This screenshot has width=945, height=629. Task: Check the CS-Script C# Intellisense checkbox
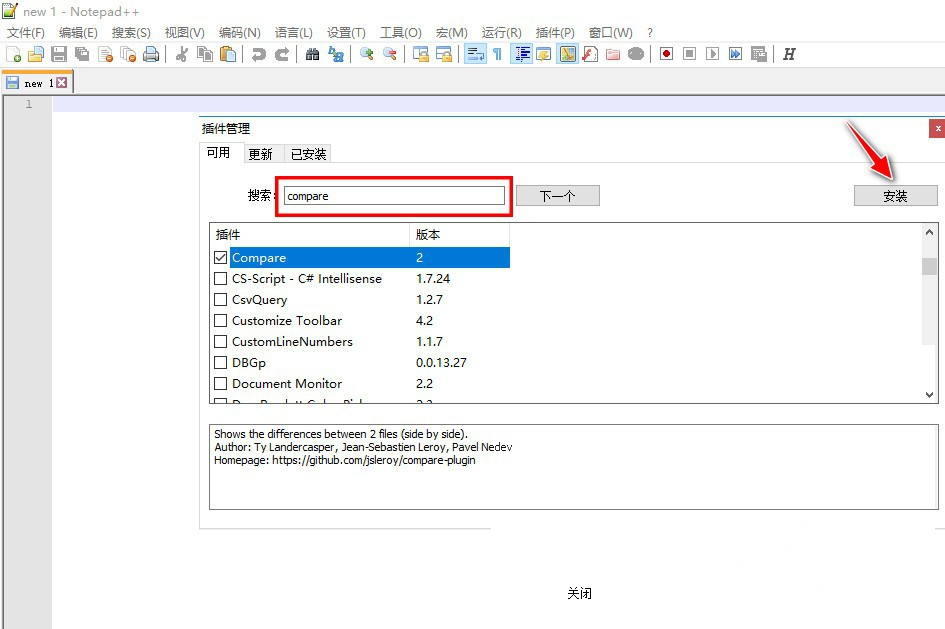[x=221, y=278]
